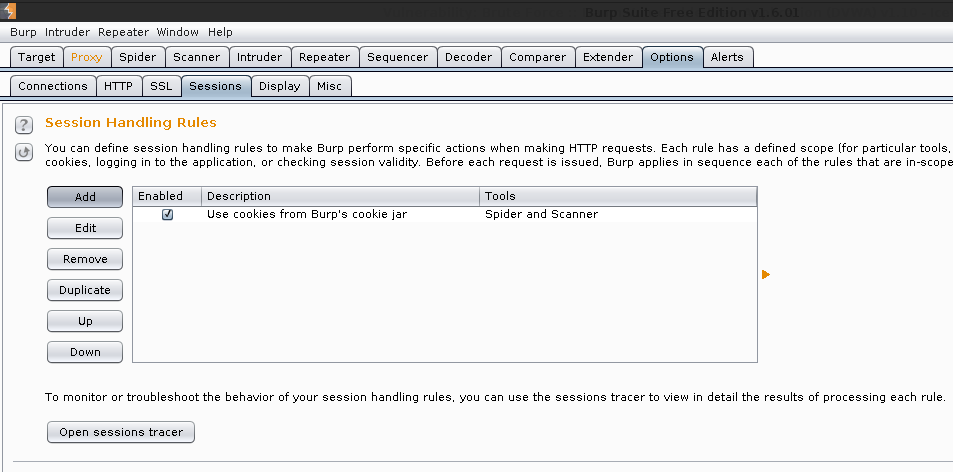Open the HTTP sub-tab
Screen dimensions: 953x472
(119, 86)
